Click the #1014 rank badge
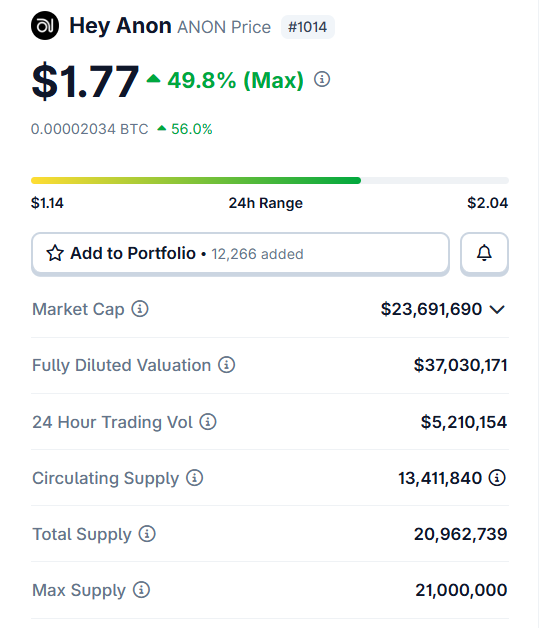Screen dimensions: 539x628 (308, 27)
